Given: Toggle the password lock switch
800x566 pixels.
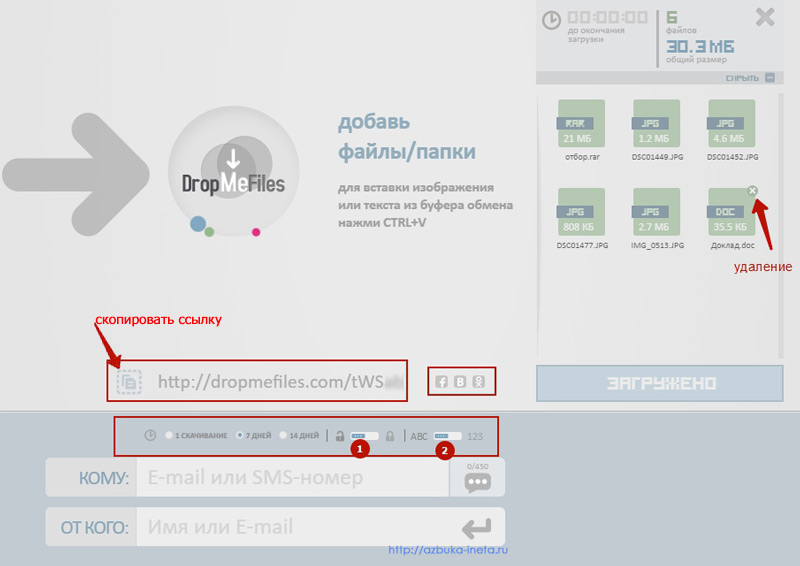Looking at the screenshot, I should pos(364,436).
